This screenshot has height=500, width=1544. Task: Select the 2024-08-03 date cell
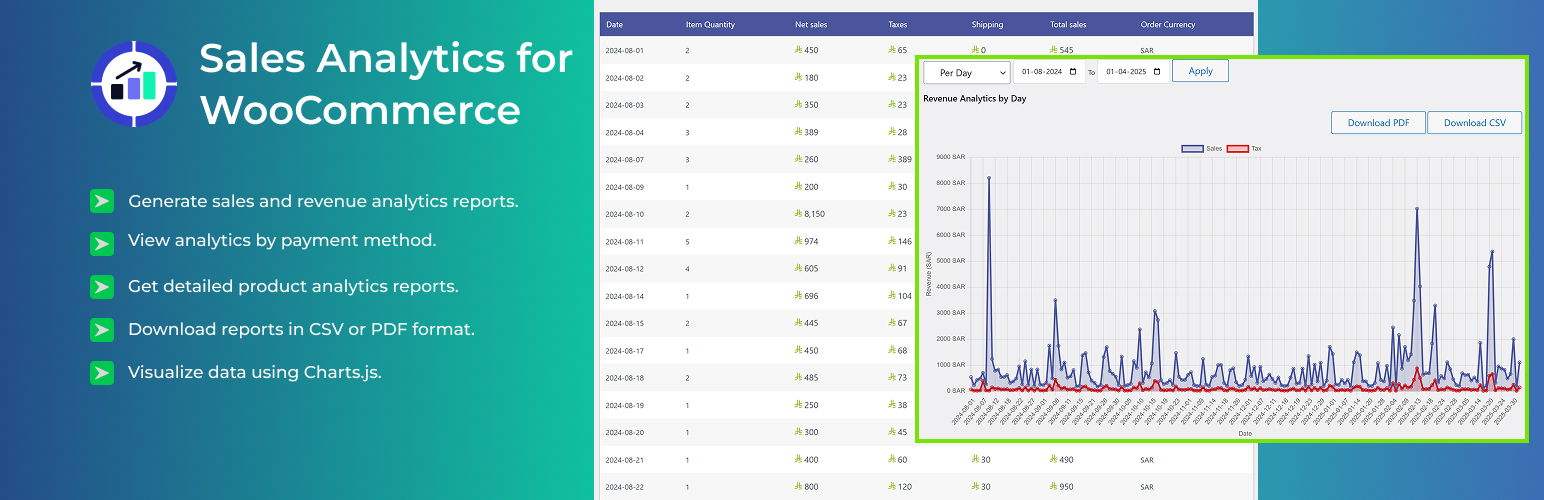point(624,105)
